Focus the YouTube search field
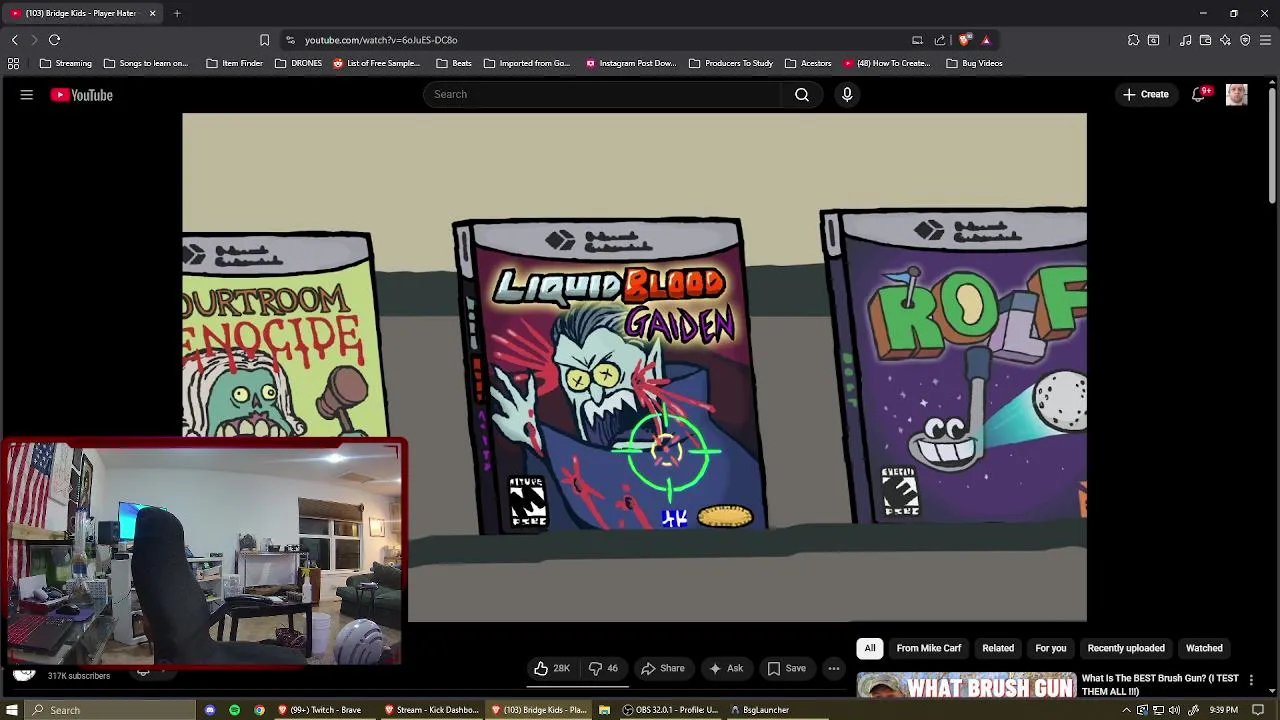1280x720 pixels. (x=603, y=94)
